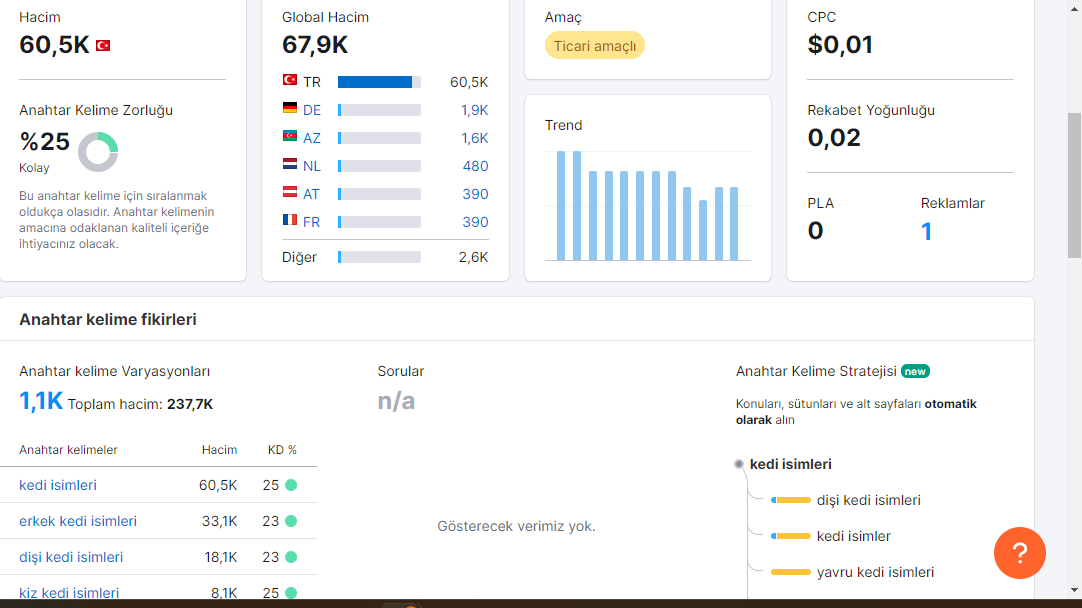Screen dimensions: 1082x608
Task: Click the 1,6K volume for AZ
Action: click(x=475, y=138)
